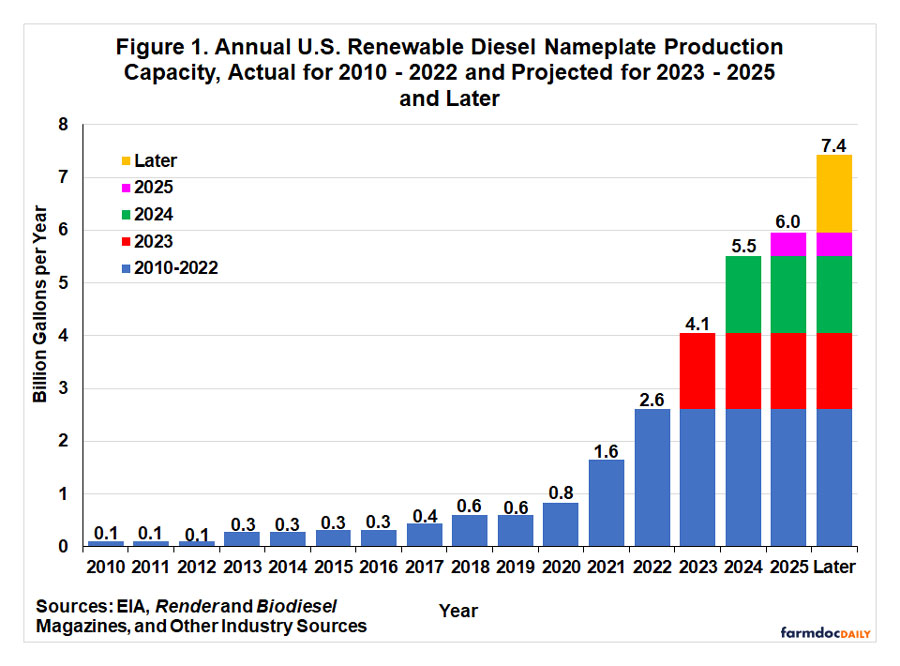Click the 2023 x-axis label
The width and height of the screenshot is (900, 666).
698,567
